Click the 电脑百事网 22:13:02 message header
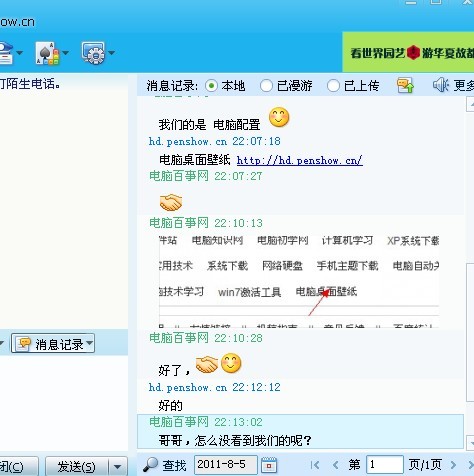 [x=206, y=422]
